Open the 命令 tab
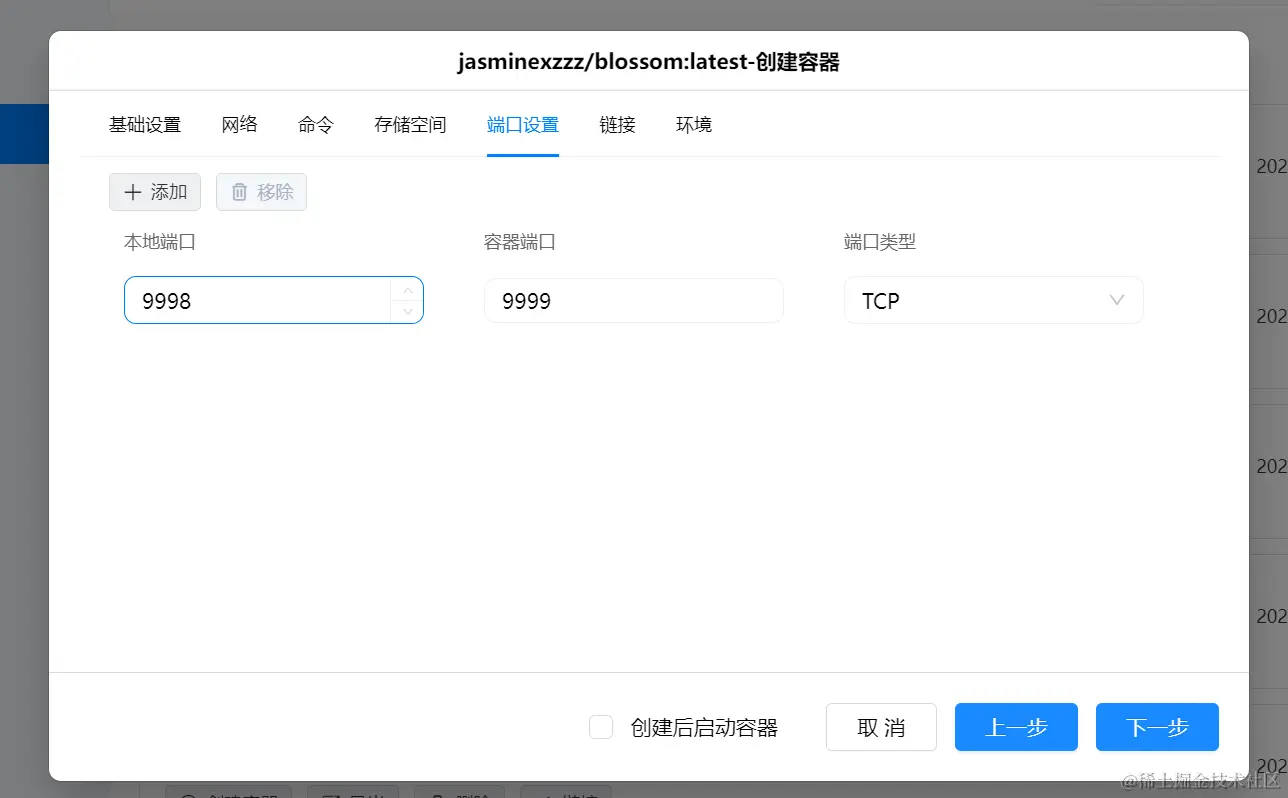This screenshot has width=1288, height=798. (x=314, y=124)
